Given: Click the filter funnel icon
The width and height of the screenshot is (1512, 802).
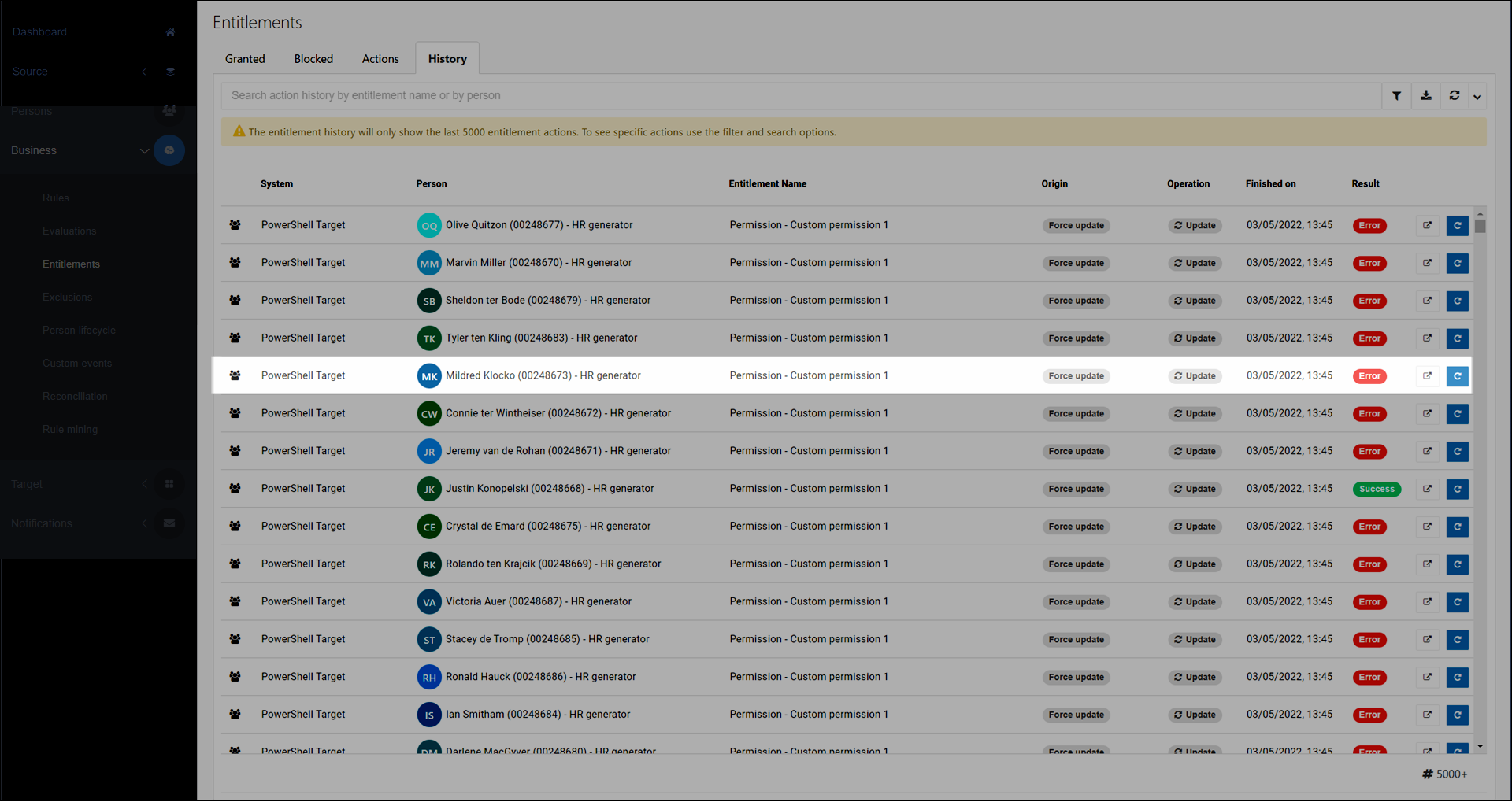Looking at the screenshot, I should tap(1396, 96).
